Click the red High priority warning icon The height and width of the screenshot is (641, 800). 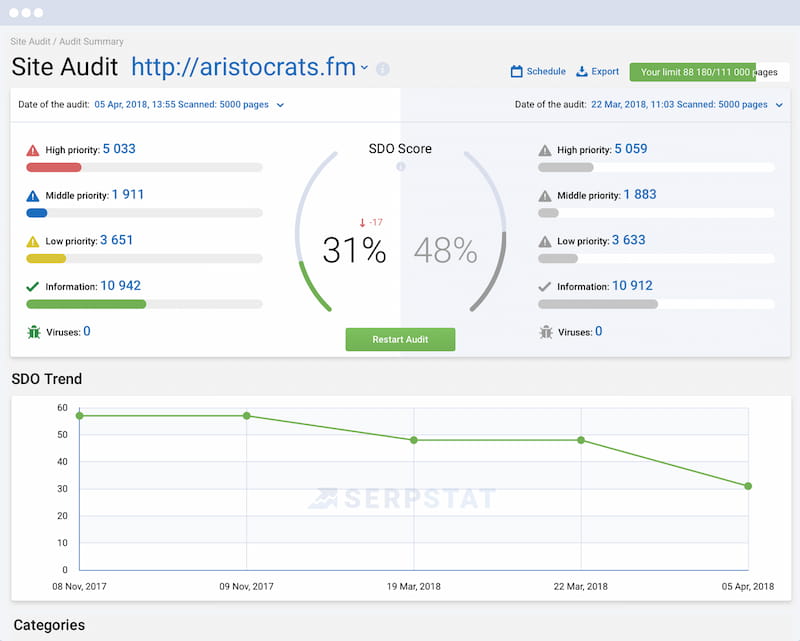[x=33, y=150]
